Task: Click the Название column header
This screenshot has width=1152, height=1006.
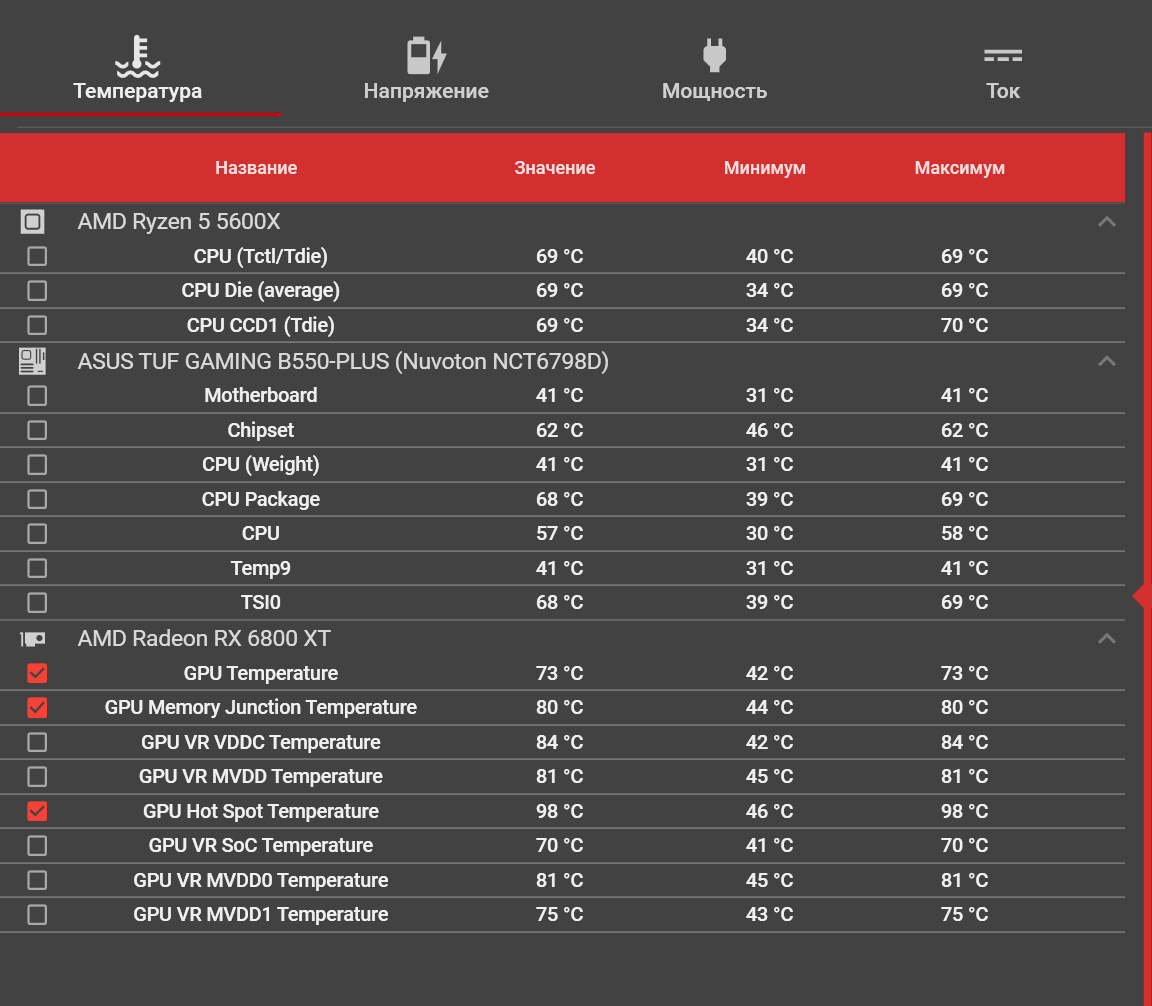Action: (256, 168)
